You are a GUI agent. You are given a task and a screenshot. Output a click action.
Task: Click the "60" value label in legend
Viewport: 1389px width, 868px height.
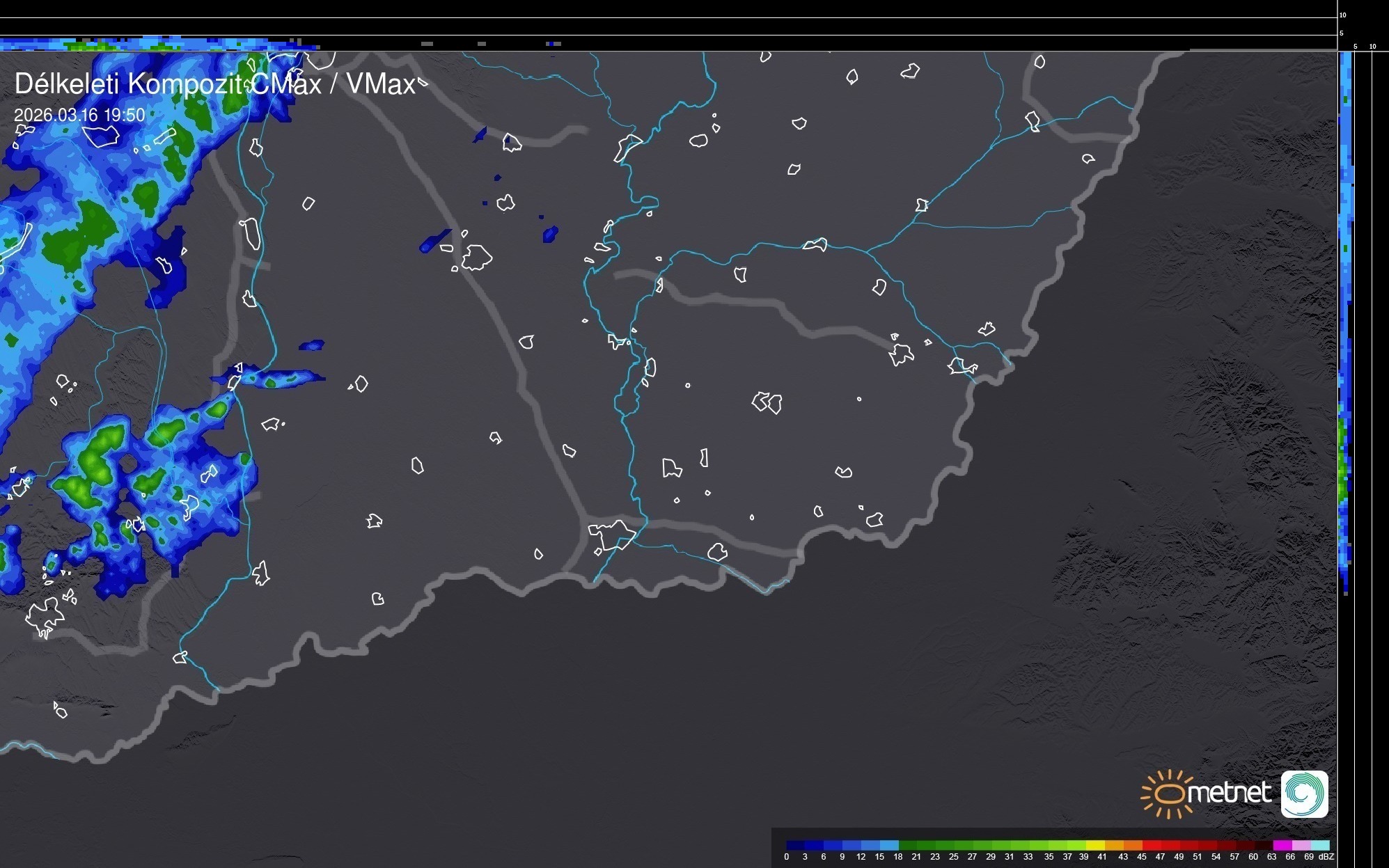tap(1253, 857)
